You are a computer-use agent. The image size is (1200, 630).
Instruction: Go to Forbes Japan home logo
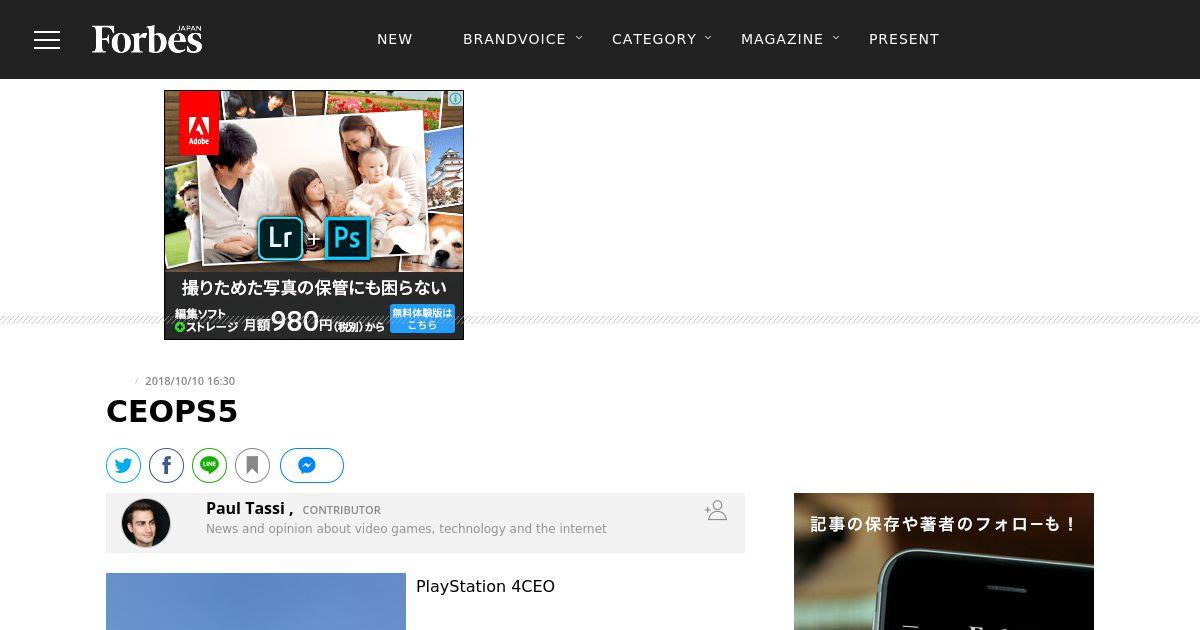point(147,39)
